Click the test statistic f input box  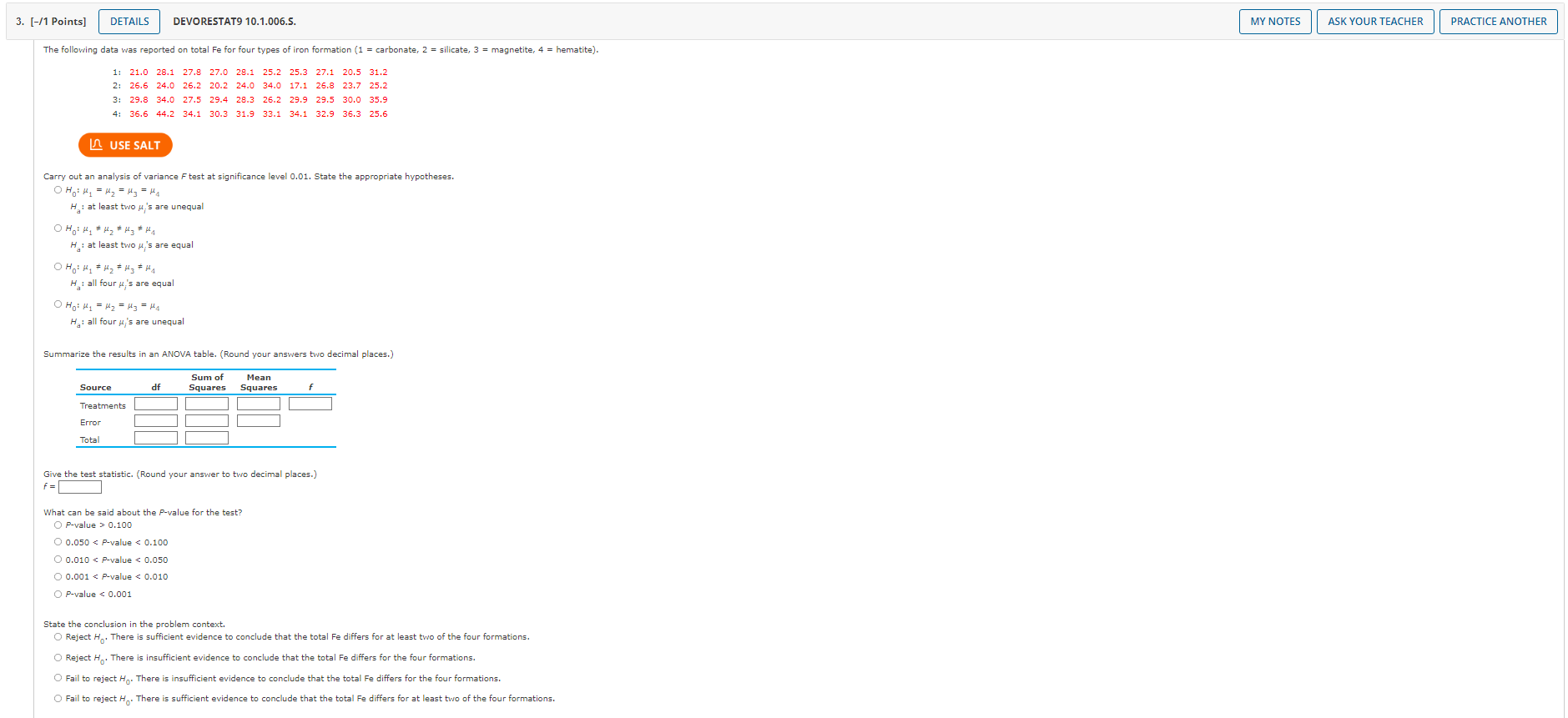click(80, 487)
